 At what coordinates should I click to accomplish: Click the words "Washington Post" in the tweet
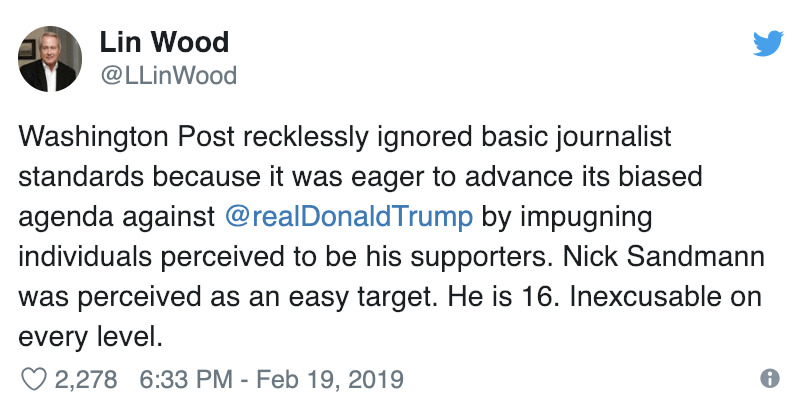pos(126,138)
